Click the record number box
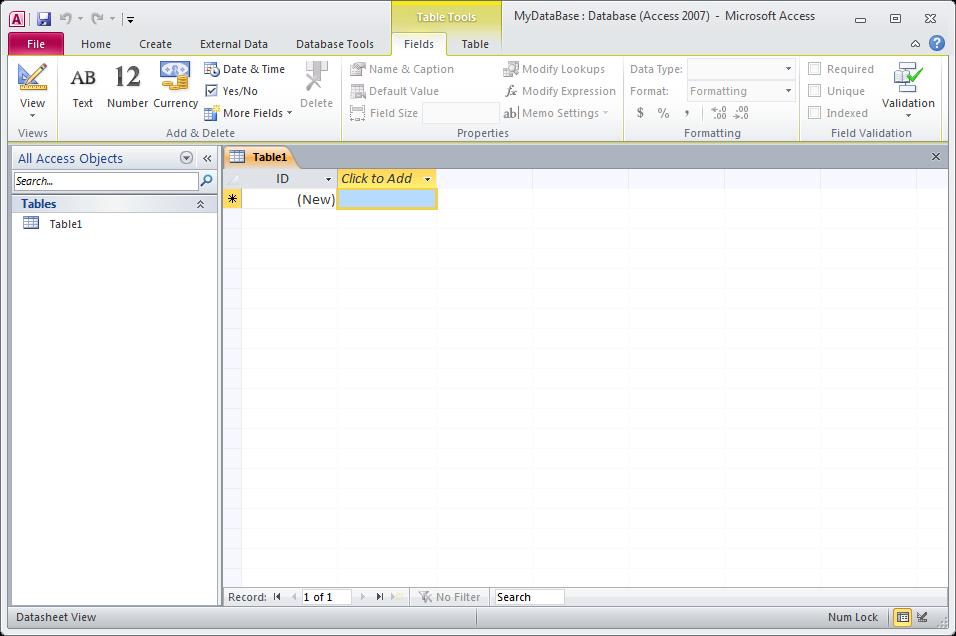 [x=326, y=597]
